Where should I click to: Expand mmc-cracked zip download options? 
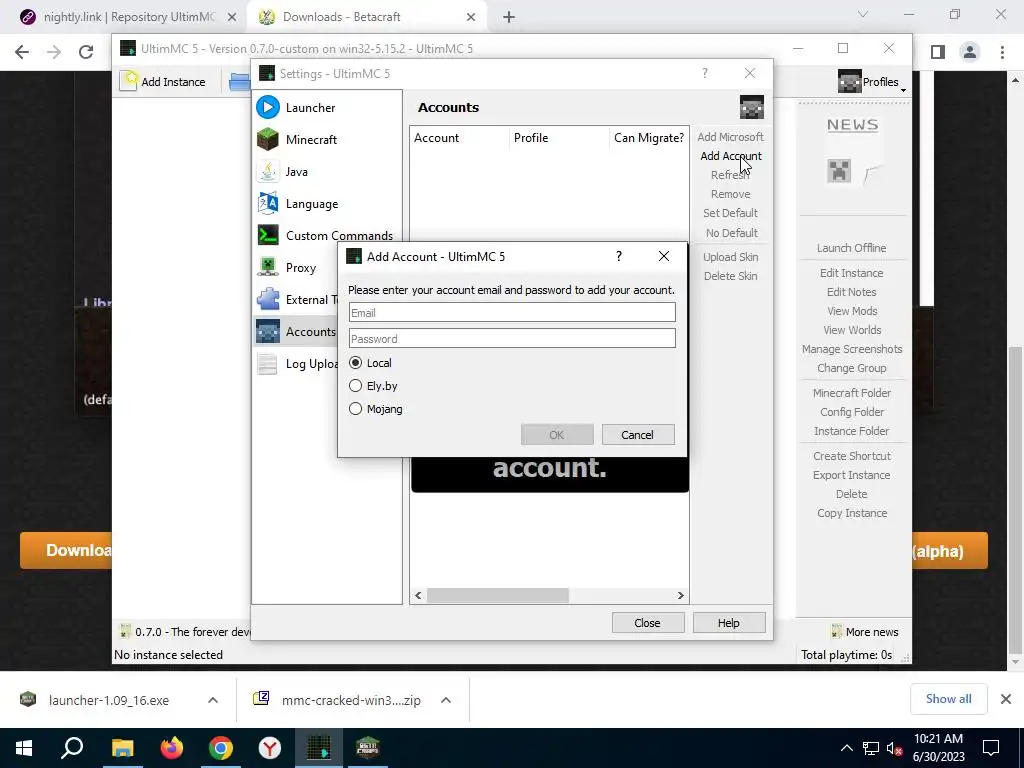[446, 700]
